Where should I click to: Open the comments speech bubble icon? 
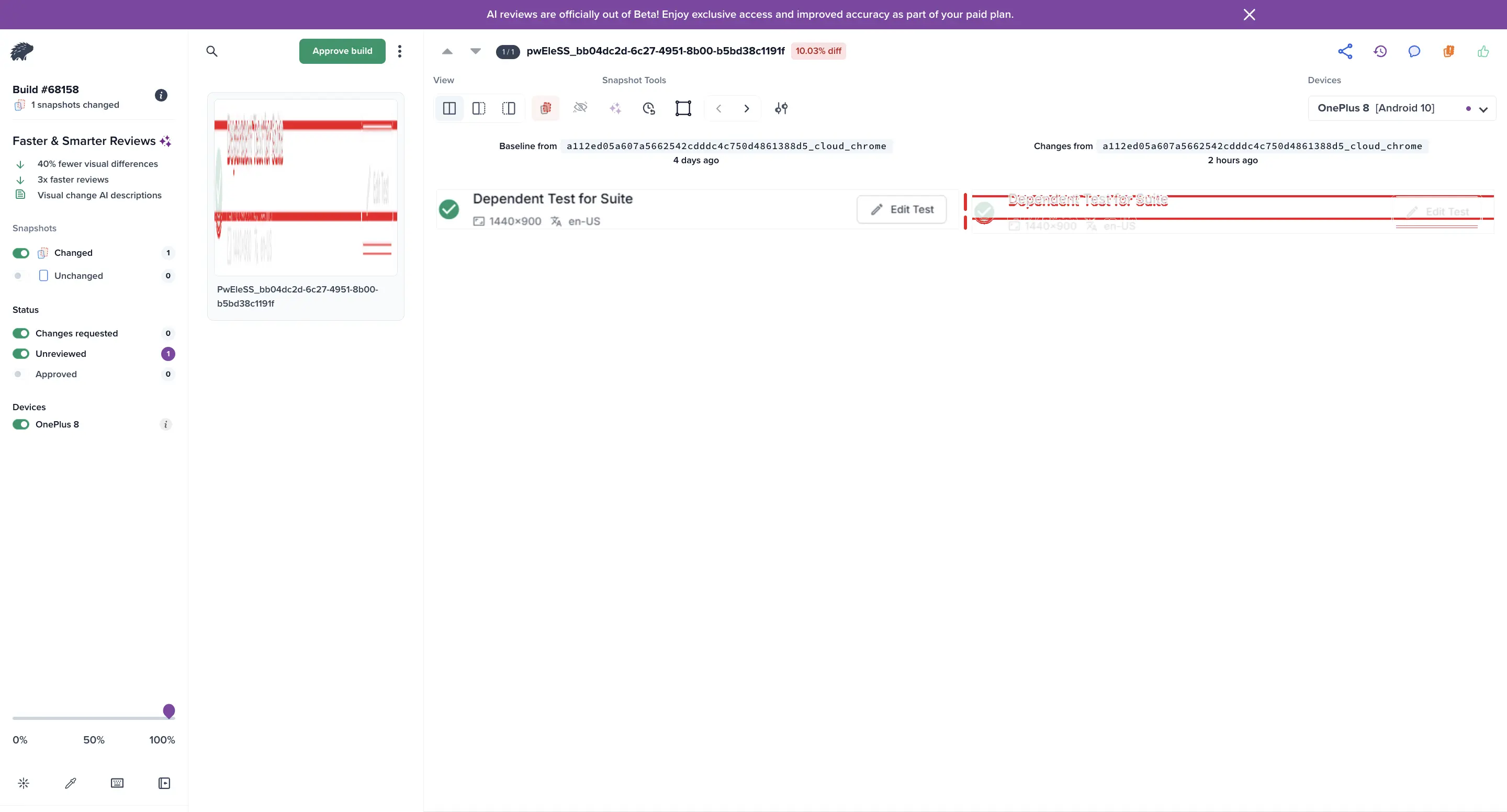click(x=1414, y=51)
